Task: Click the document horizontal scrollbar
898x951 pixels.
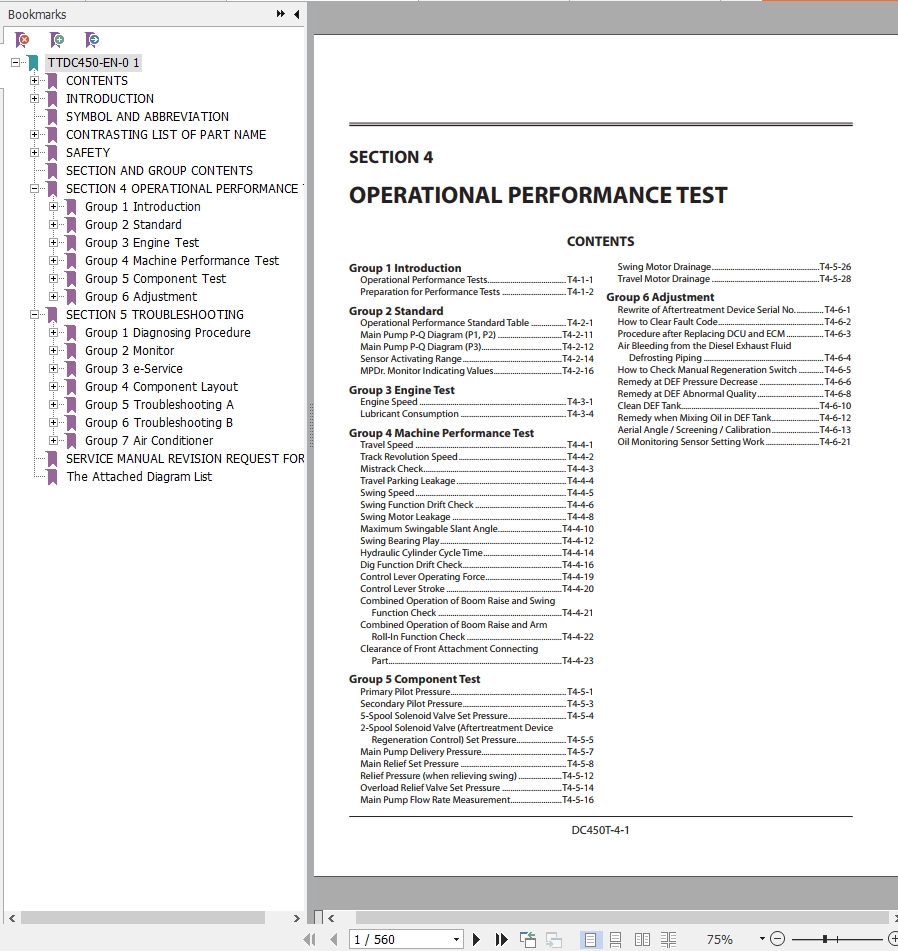Action: (622, 918)
